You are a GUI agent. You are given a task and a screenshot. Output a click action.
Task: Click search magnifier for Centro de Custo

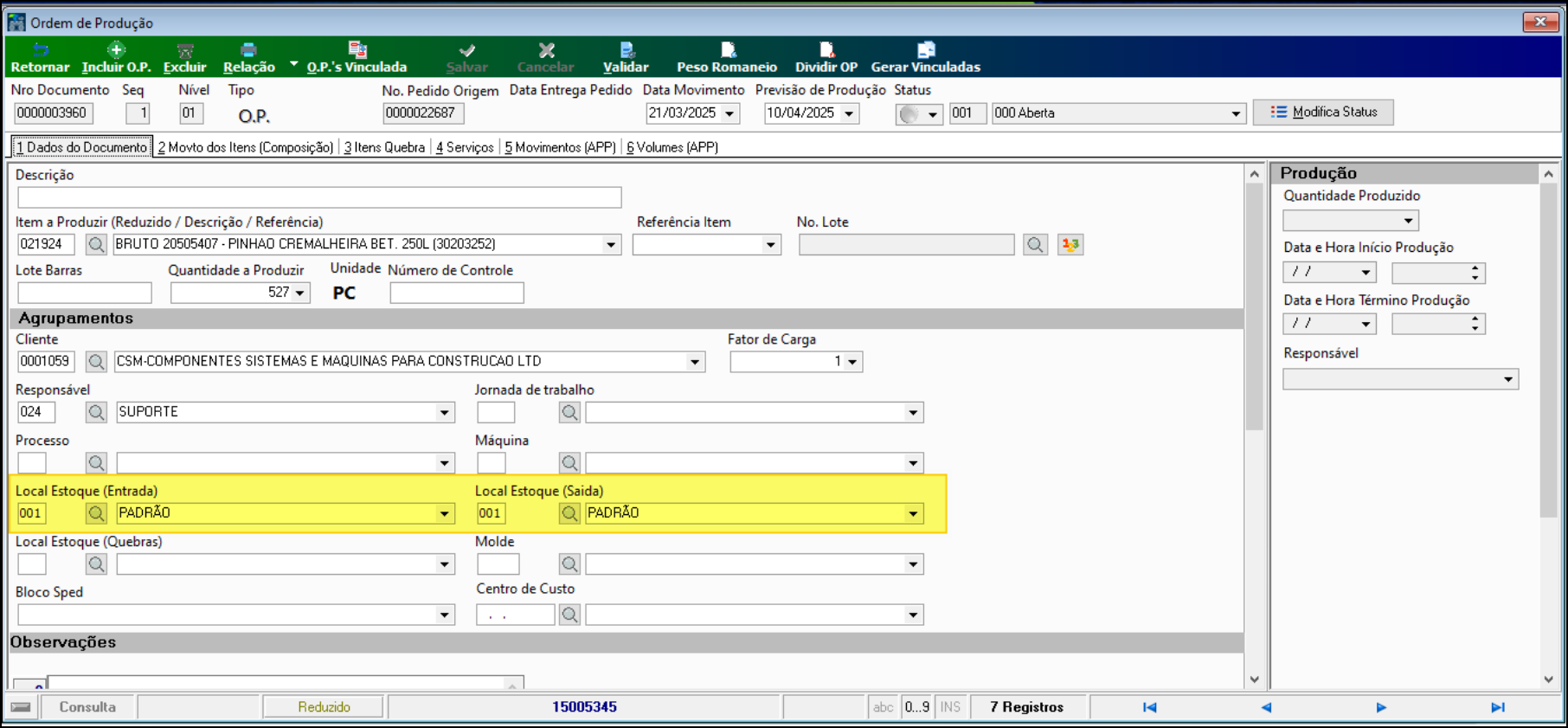[x=569, y=615]
